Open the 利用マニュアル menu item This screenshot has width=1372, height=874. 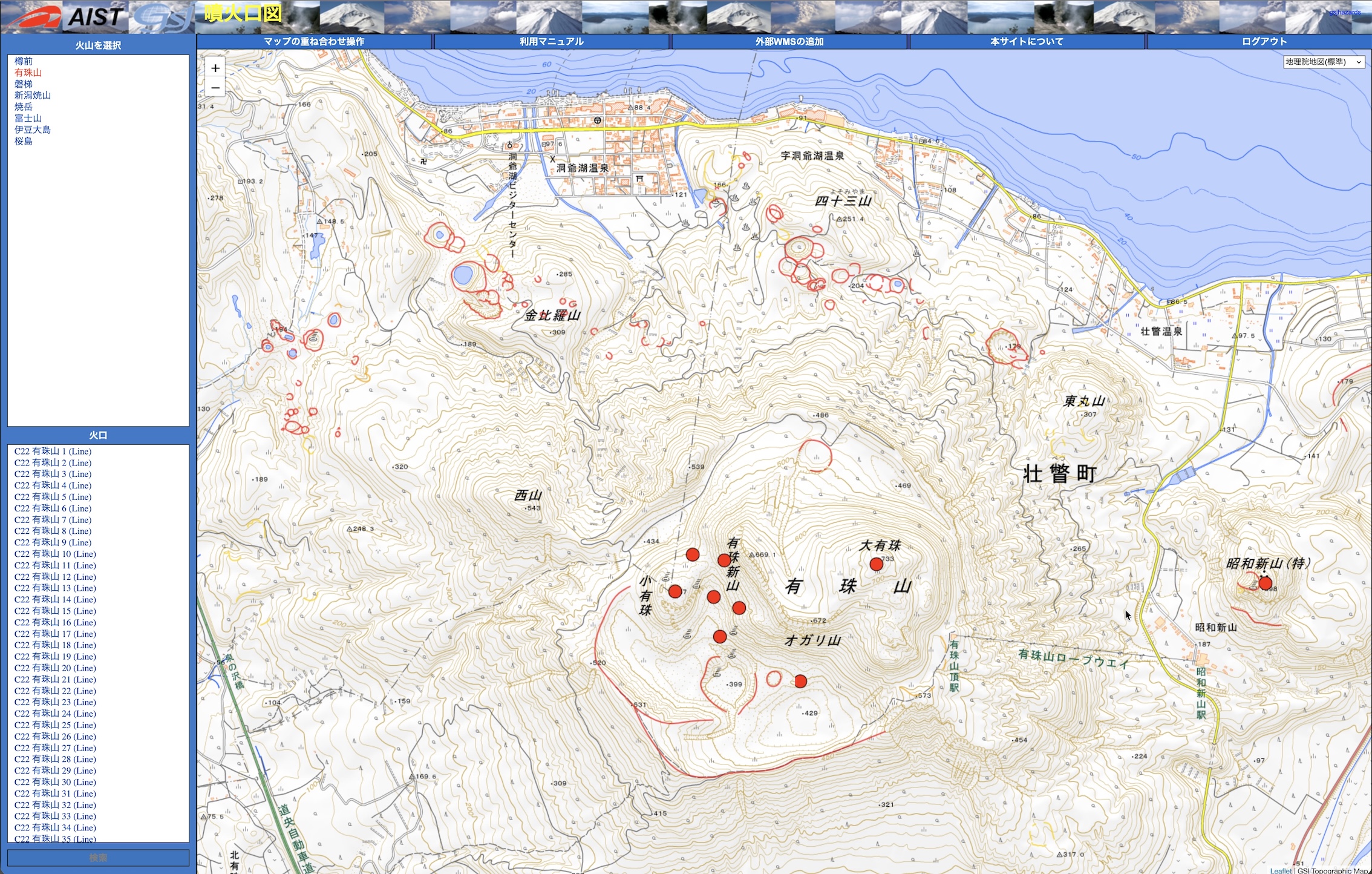tap(551, 41)
